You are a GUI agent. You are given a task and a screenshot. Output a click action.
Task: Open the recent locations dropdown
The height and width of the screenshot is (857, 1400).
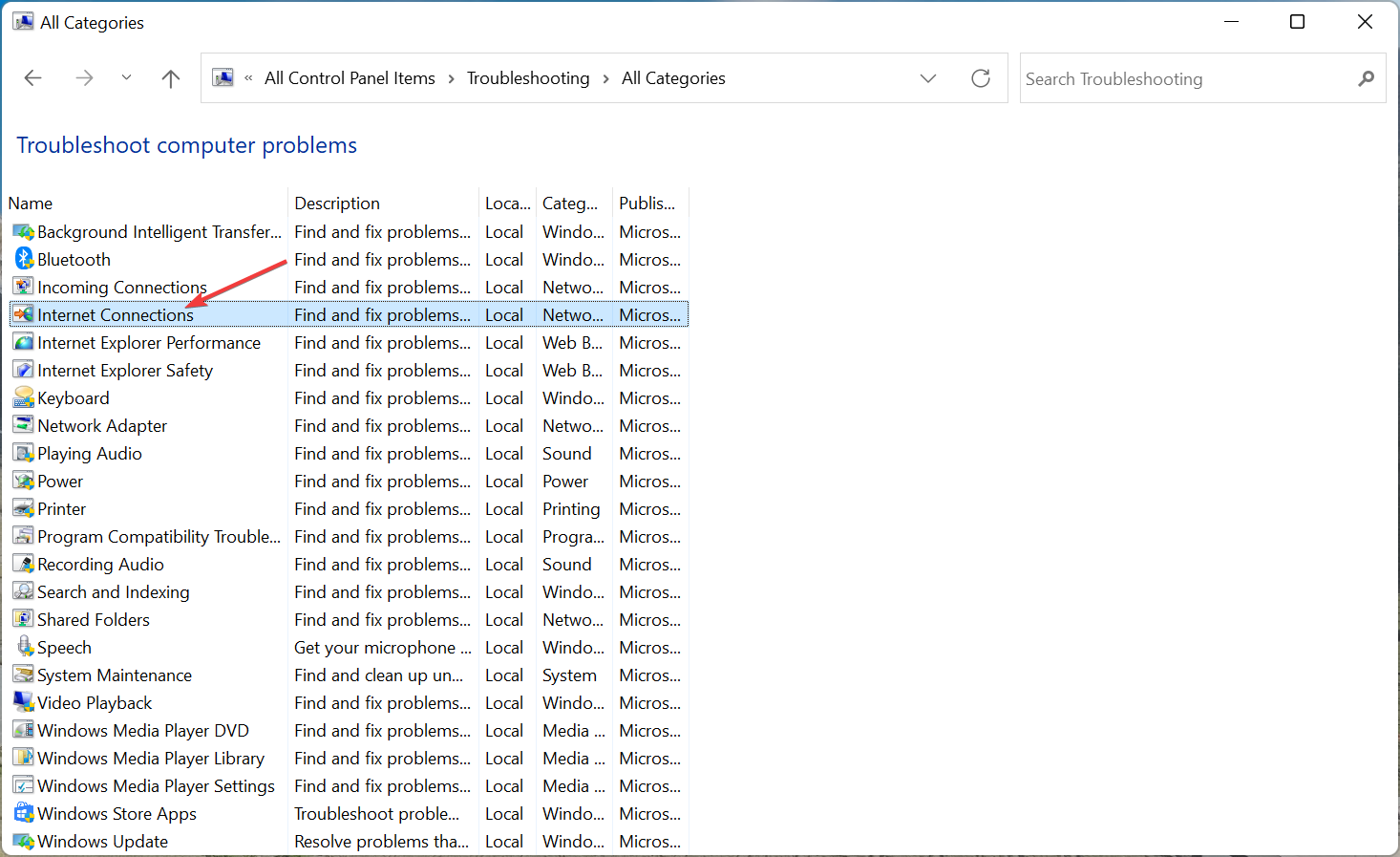[x=126, y=78]
